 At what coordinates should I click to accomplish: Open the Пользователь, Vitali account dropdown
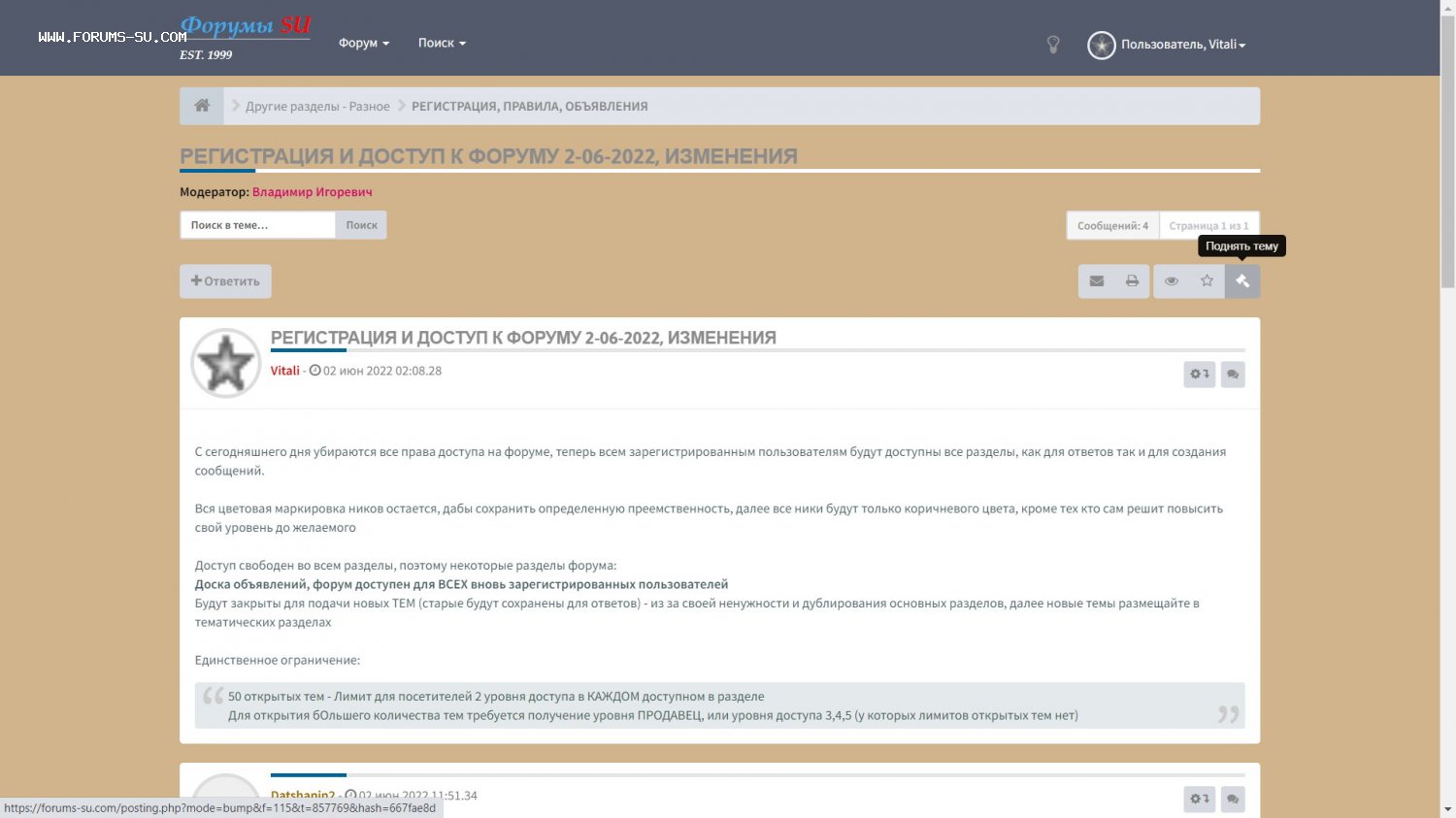pyautogui.click(x=1181, y=45)
